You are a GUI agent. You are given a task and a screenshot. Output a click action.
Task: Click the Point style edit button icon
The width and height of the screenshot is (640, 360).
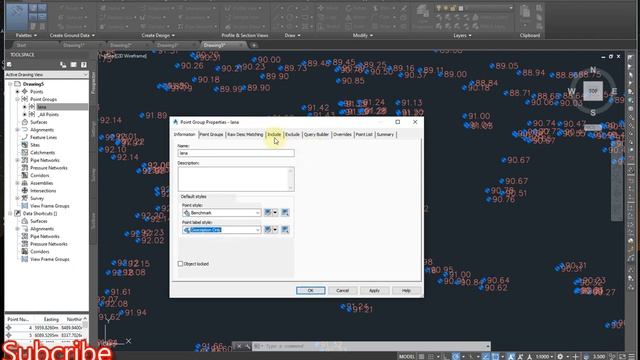pos(268,212)
